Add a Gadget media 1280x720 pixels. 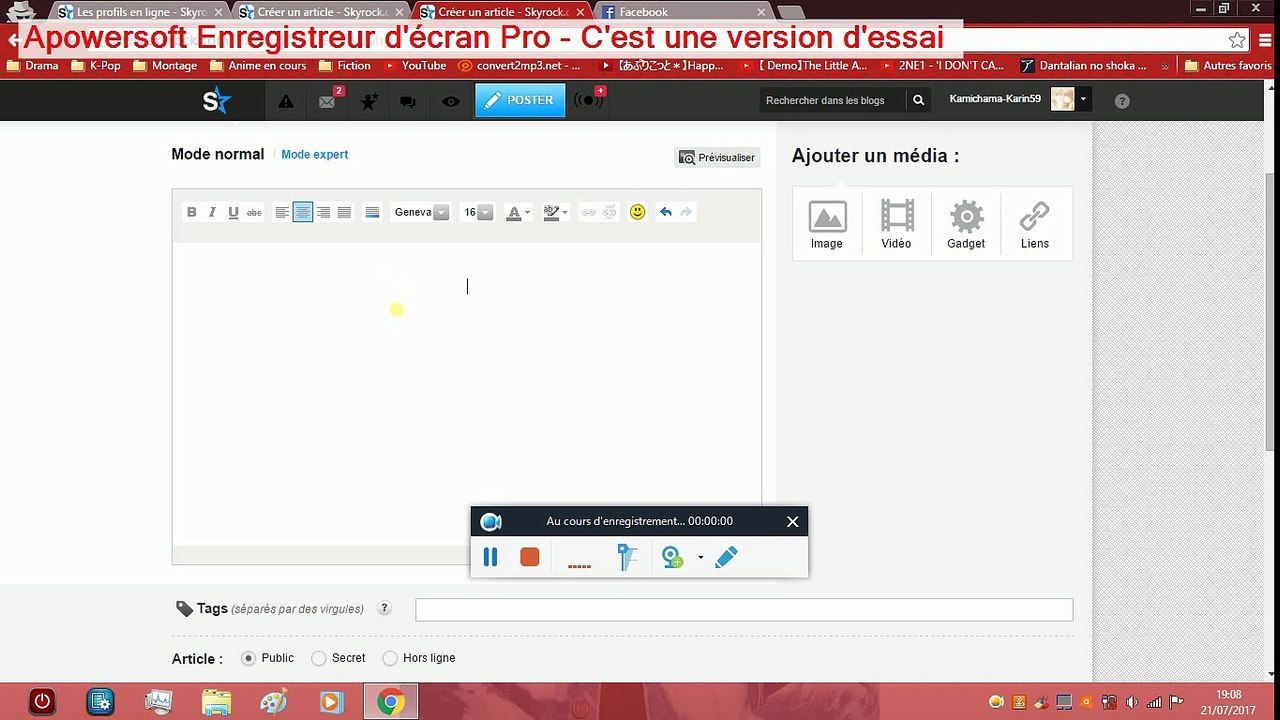[966, 224]
